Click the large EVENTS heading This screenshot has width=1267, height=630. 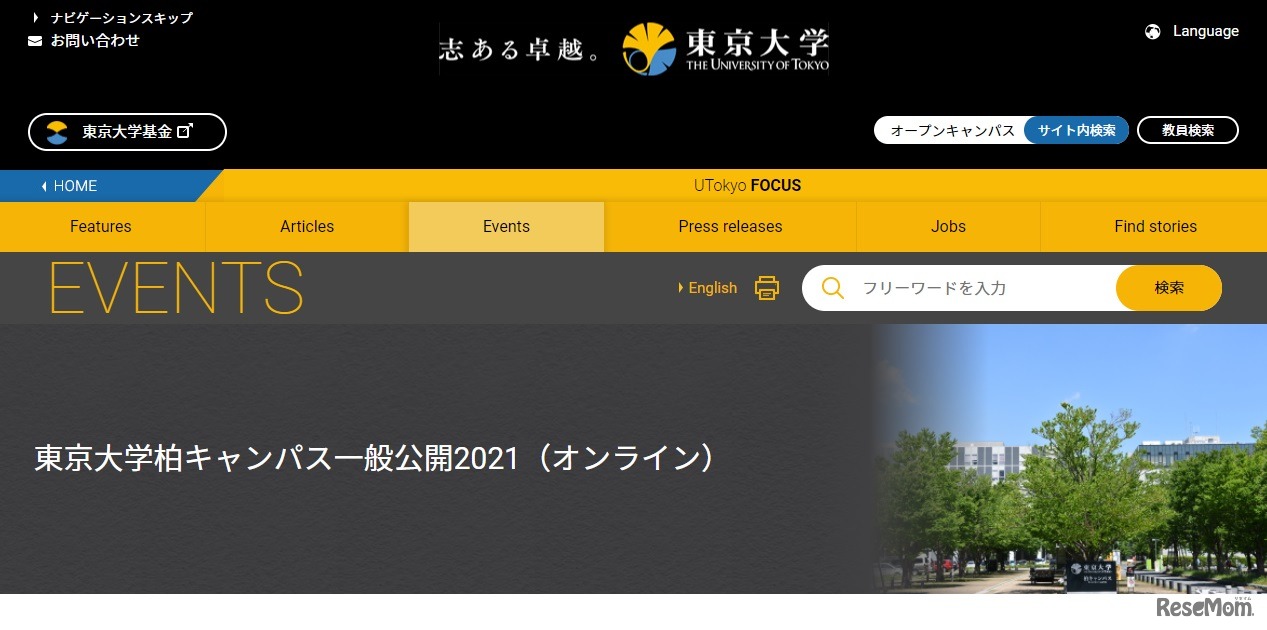click(176, 288)
